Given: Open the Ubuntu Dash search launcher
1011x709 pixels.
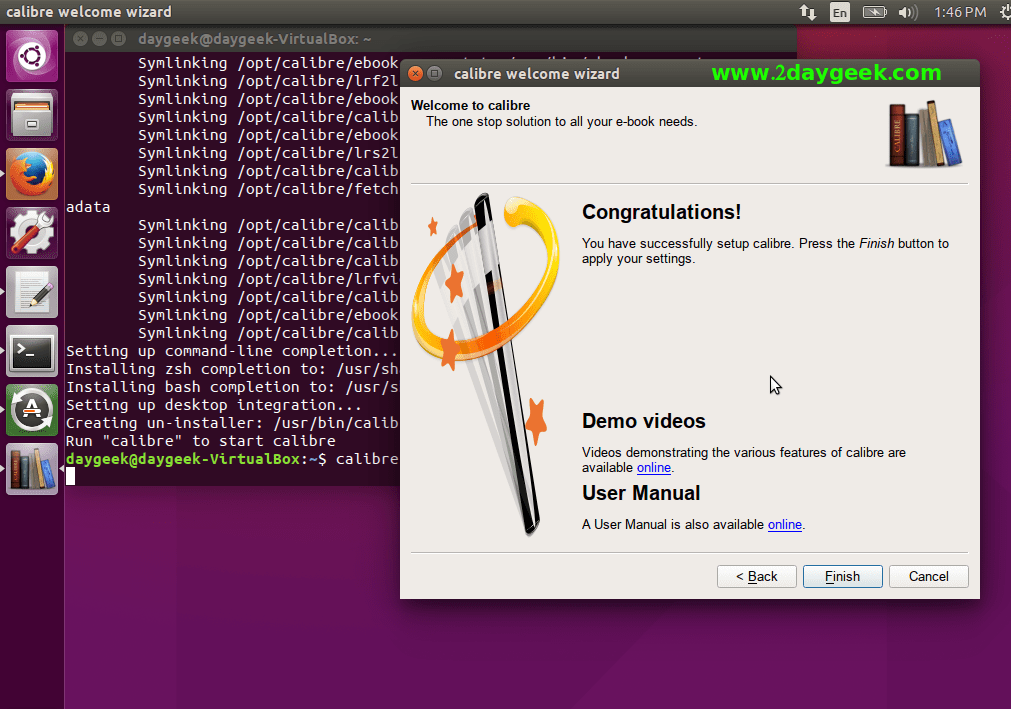Looking at the screenshot, I should pos(32,56).
